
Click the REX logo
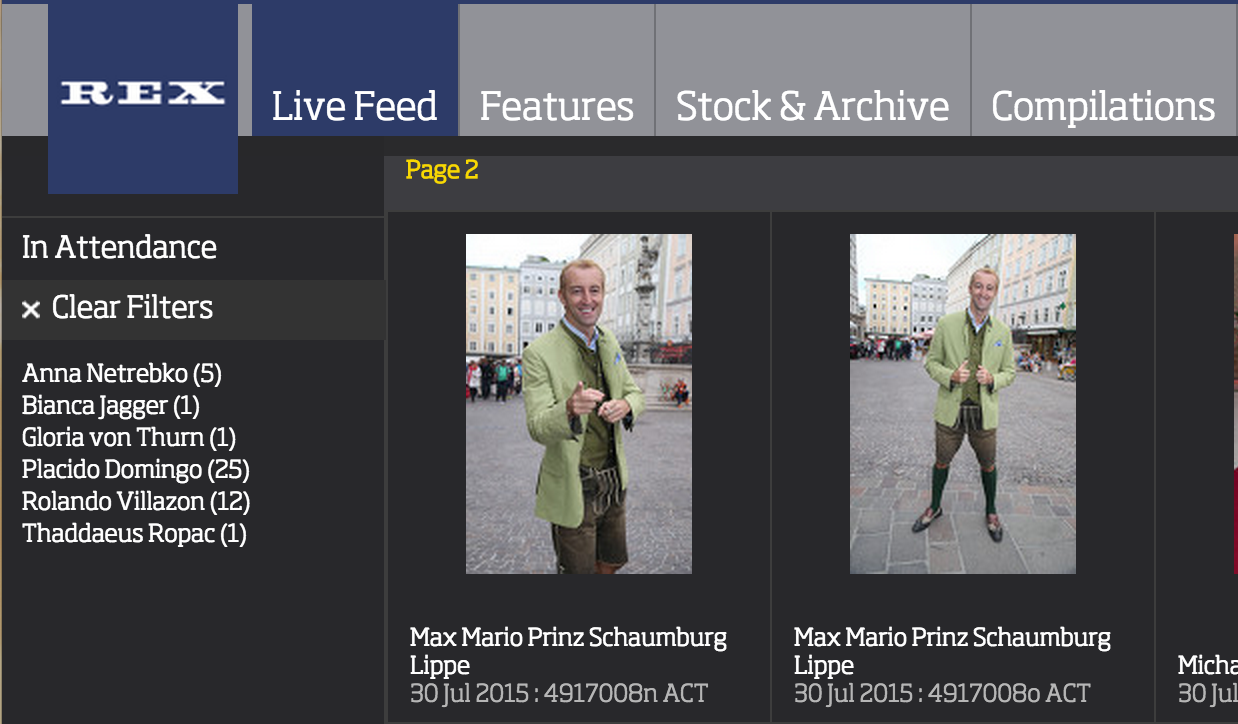142,94
